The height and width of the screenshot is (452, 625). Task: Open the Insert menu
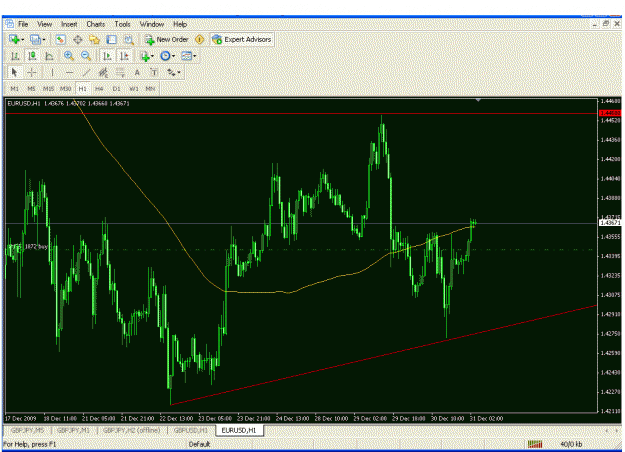coord(69,24)
